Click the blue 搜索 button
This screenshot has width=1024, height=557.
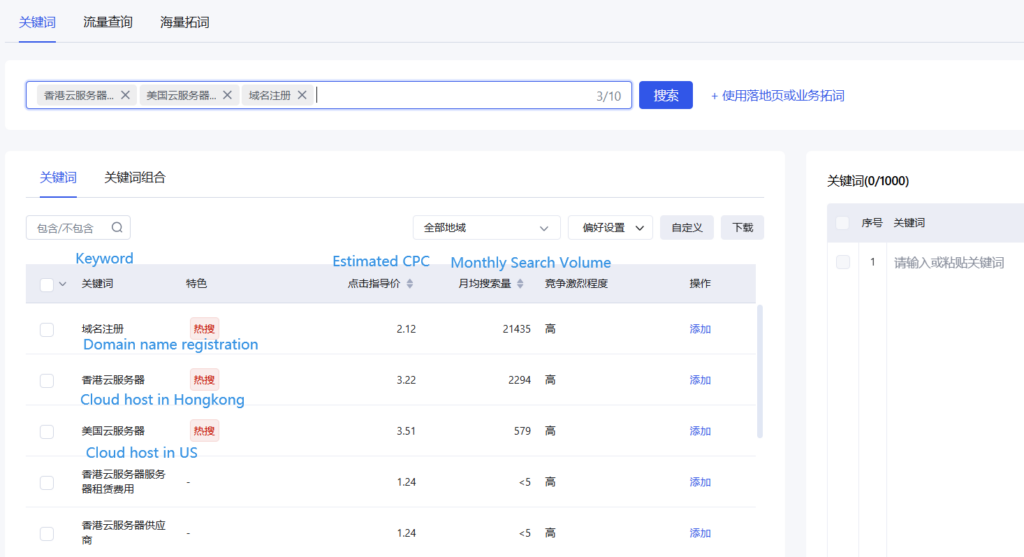point(665,95)
